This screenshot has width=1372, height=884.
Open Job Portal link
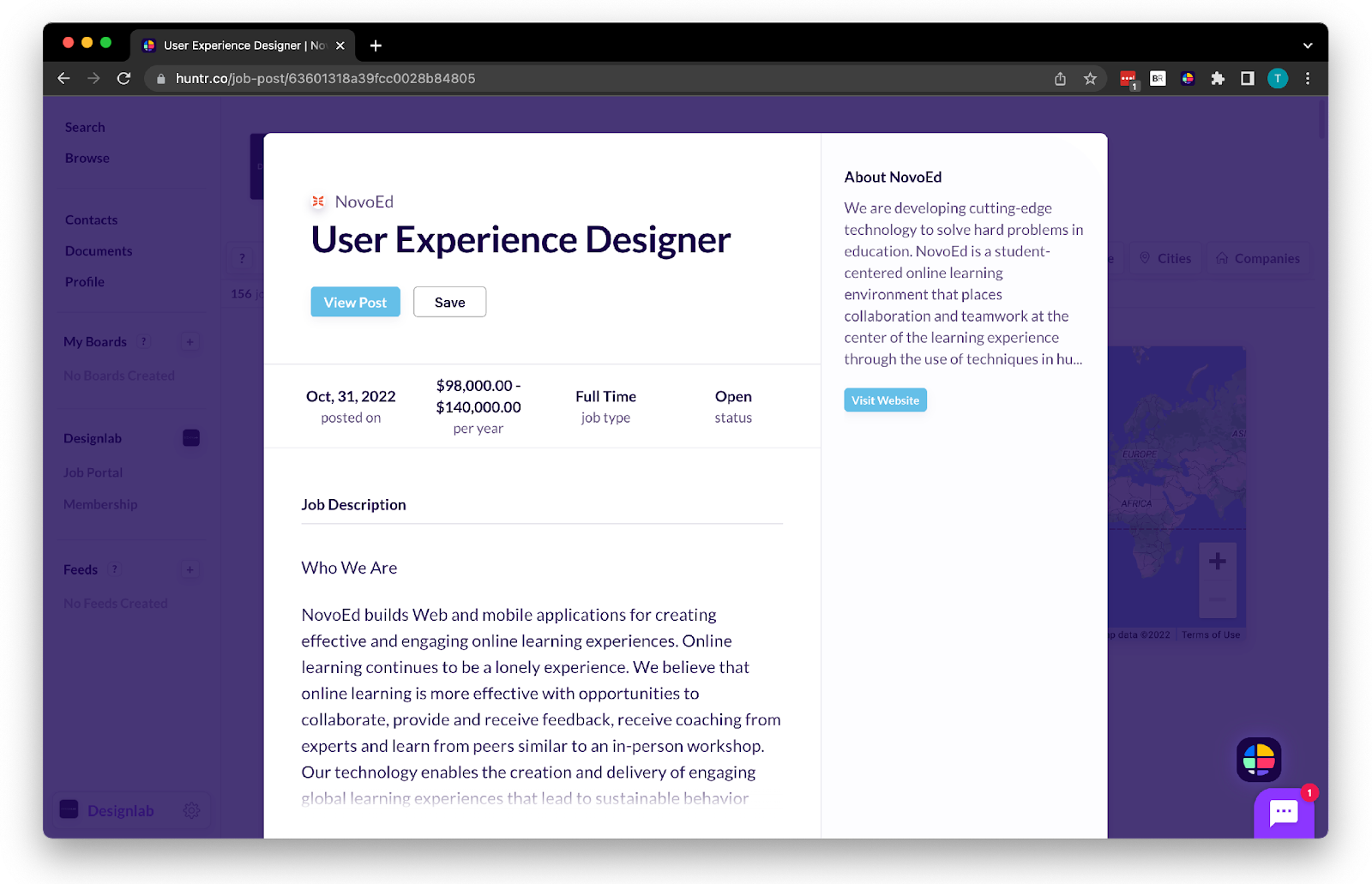(93, 472)
